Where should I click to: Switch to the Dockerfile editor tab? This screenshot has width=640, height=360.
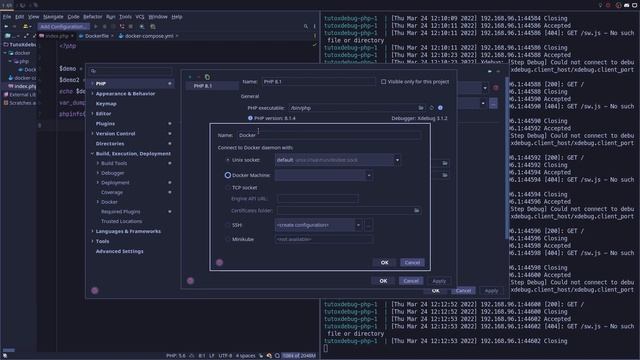click(x=96, y=36)
